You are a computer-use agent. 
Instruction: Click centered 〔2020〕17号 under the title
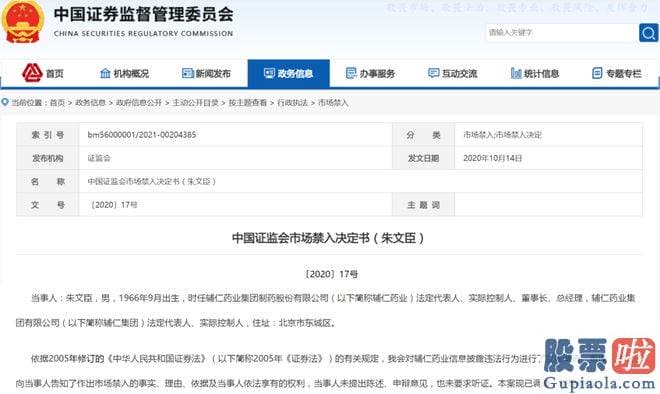(331, 274)
